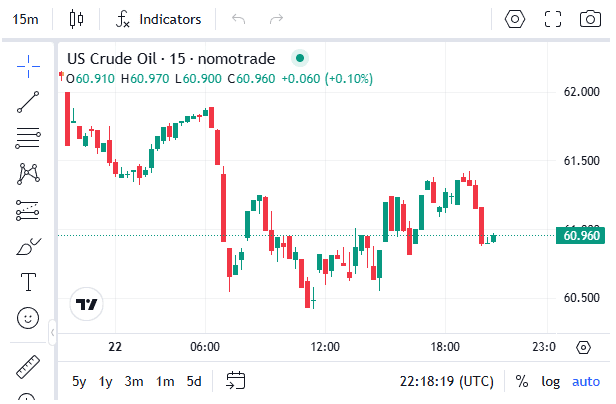Viewport: 616px width, 404px height.
Task: Select the ruler measure tool
Action: pos(28,367)
